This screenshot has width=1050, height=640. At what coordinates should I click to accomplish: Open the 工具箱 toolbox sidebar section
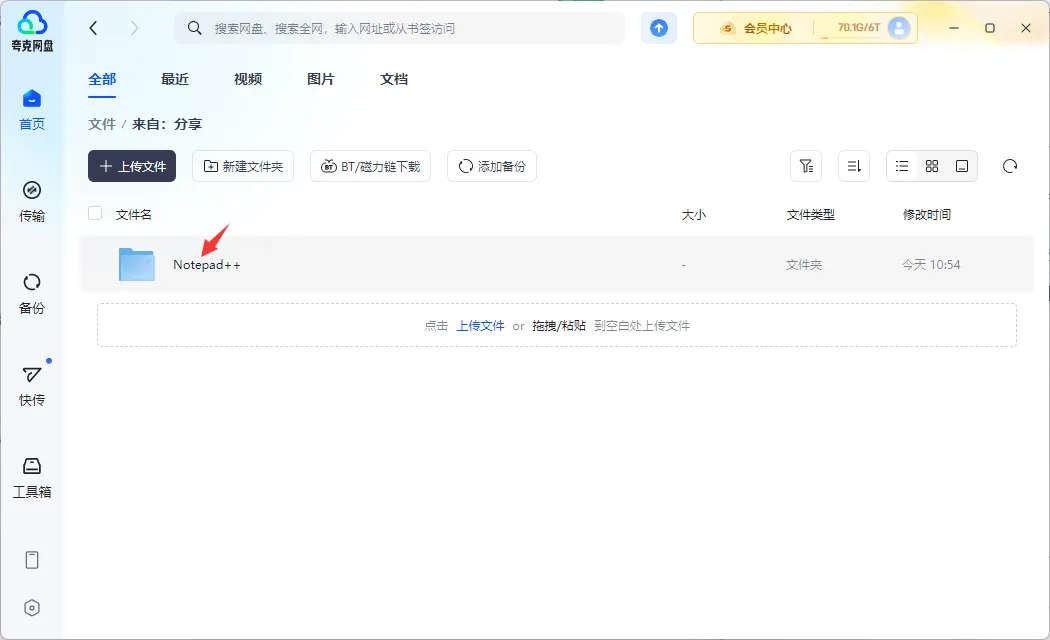[x=31, y=478]
